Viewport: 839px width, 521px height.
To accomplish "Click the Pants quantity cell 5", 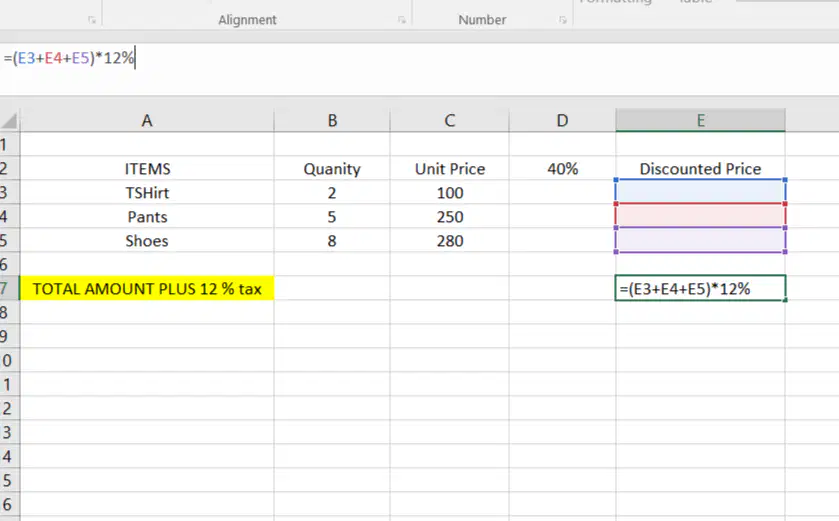I will 332,217.
